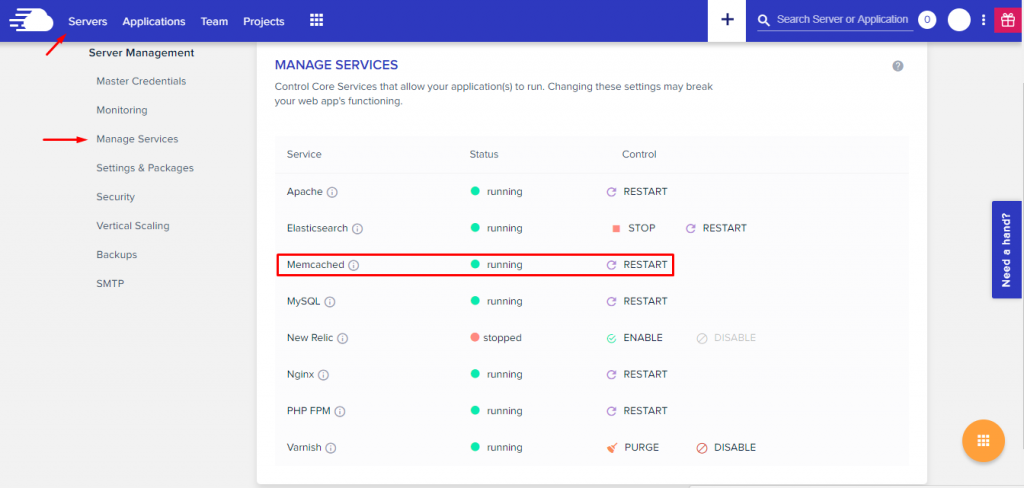This screenshot has width=1024, height=488.
Task: Restart the MySQL service
Action: click(x=637, y=301)
